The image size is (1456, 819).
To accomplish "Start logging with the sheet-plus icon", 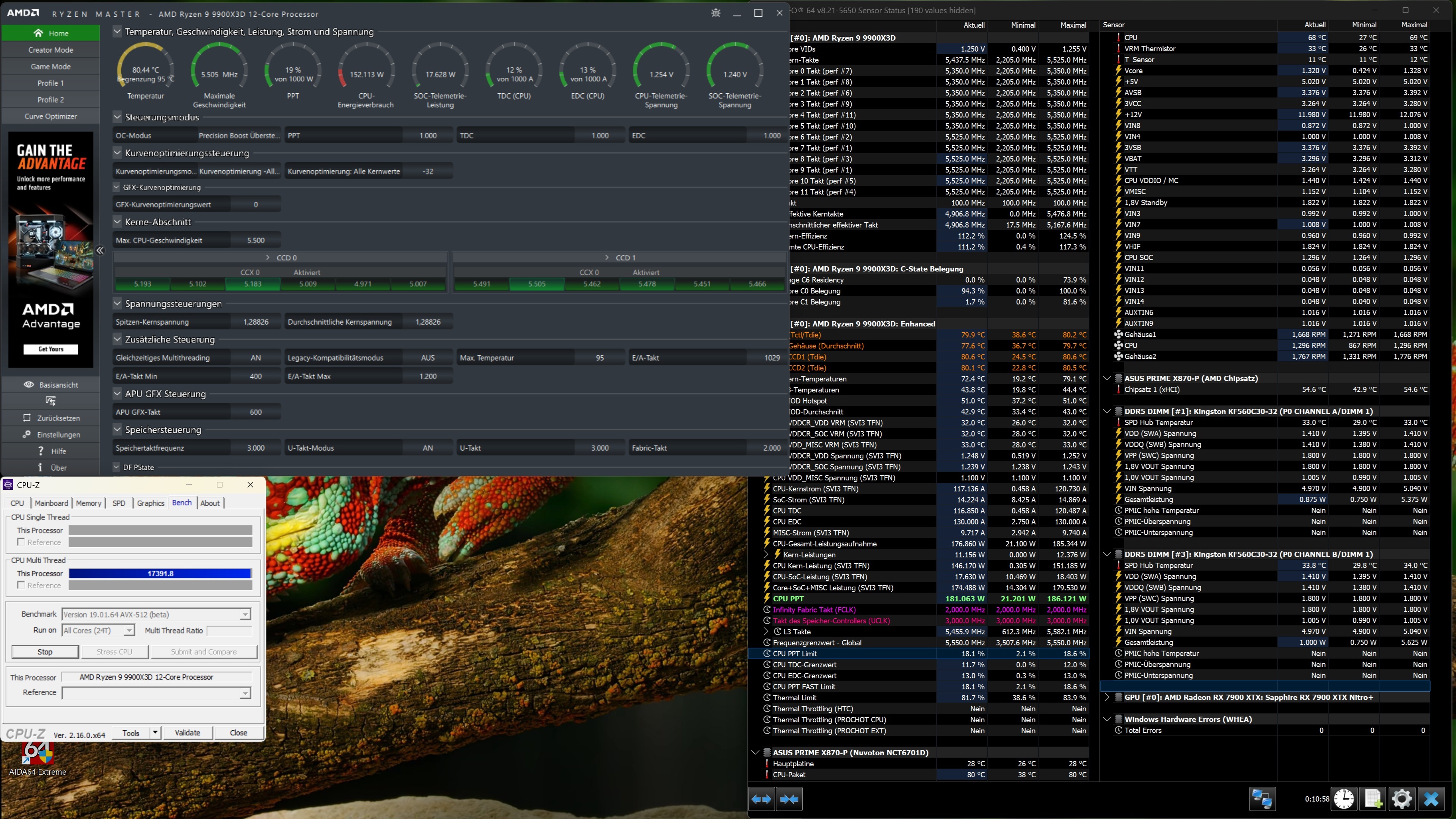I will [1373, 799].
